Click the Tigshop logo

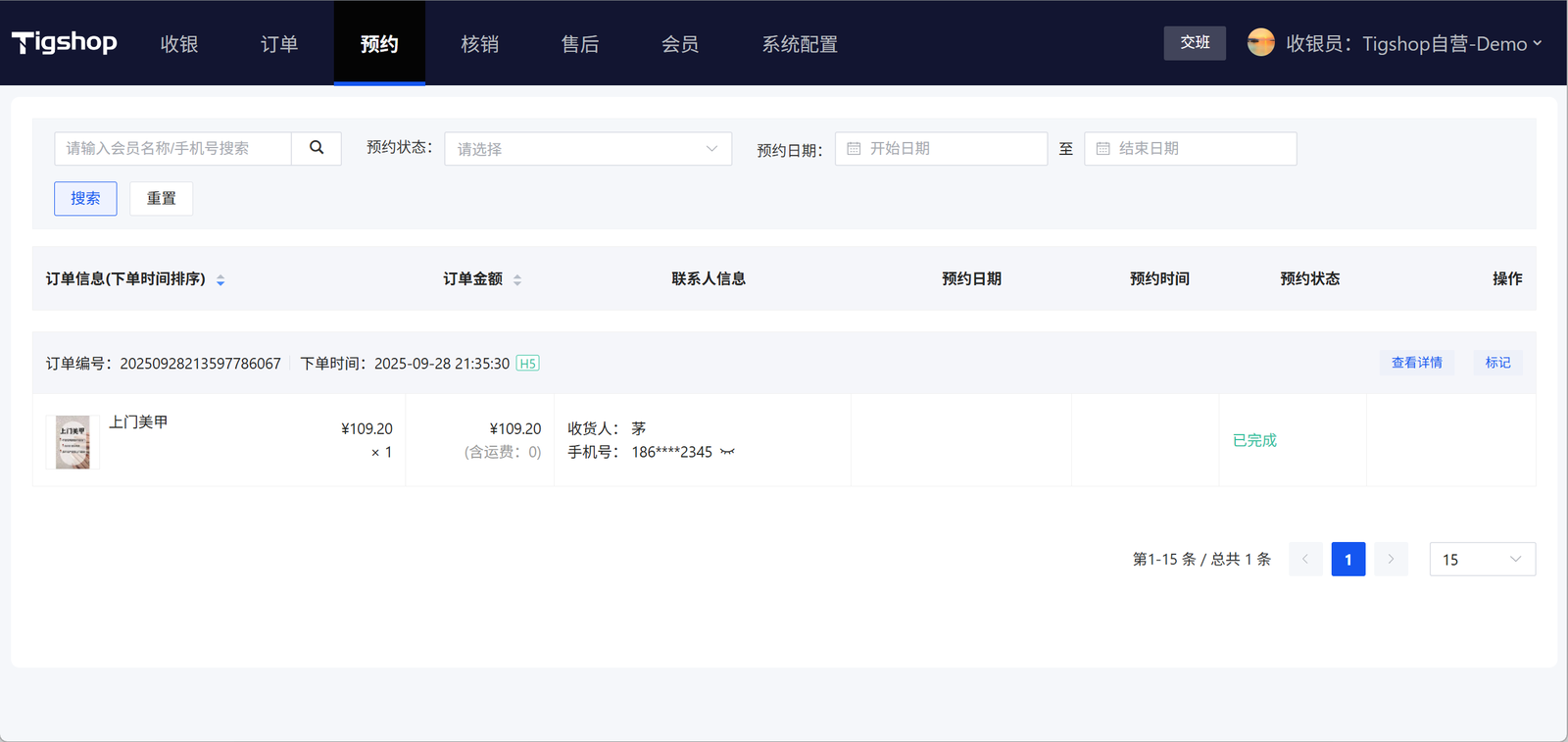(65, 43)
